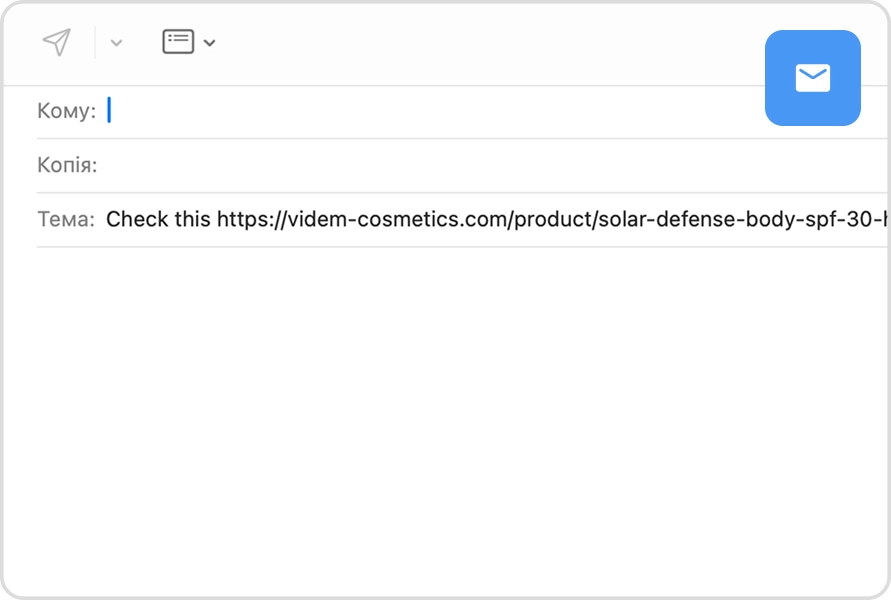Click the word product in subject URL
This screenshot has height=600, width=891.
[552, 219]
